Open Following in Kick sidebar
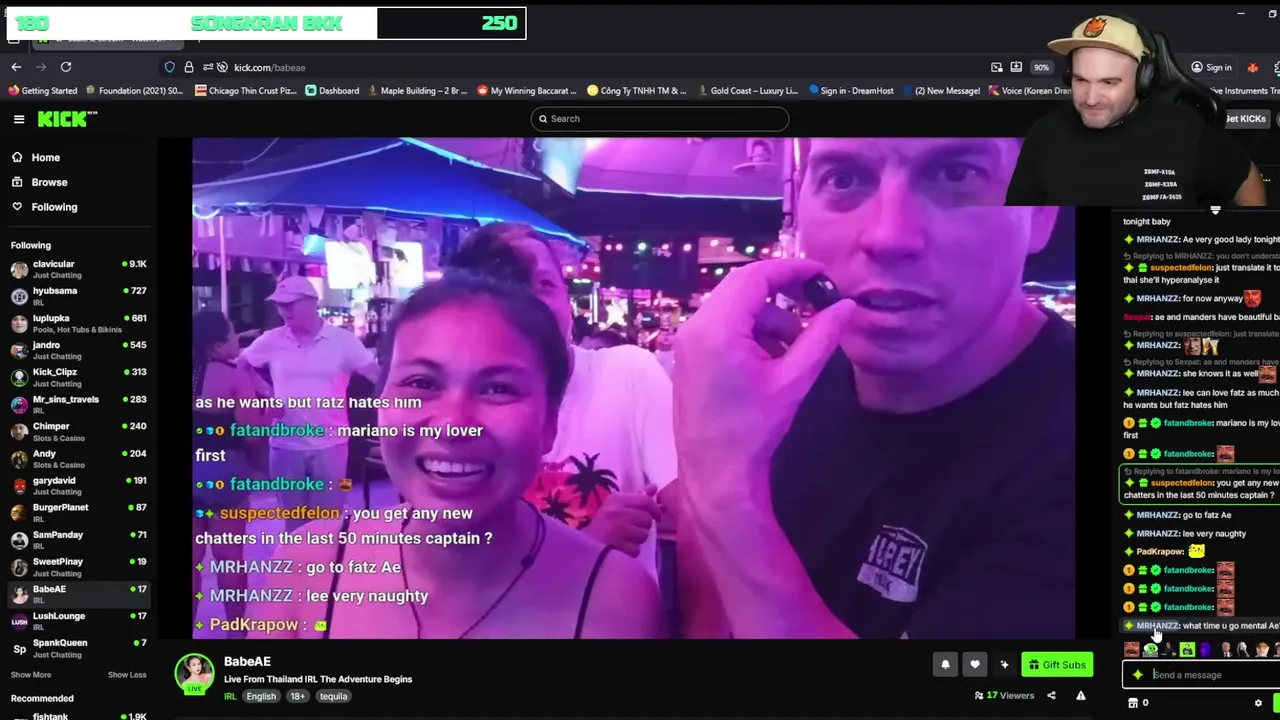The width and height of the screenshot is (1280, 720). tap(44, 207)
